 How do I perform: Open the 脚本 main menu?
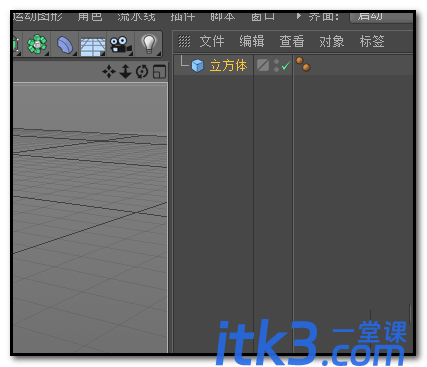coord(222,16)
